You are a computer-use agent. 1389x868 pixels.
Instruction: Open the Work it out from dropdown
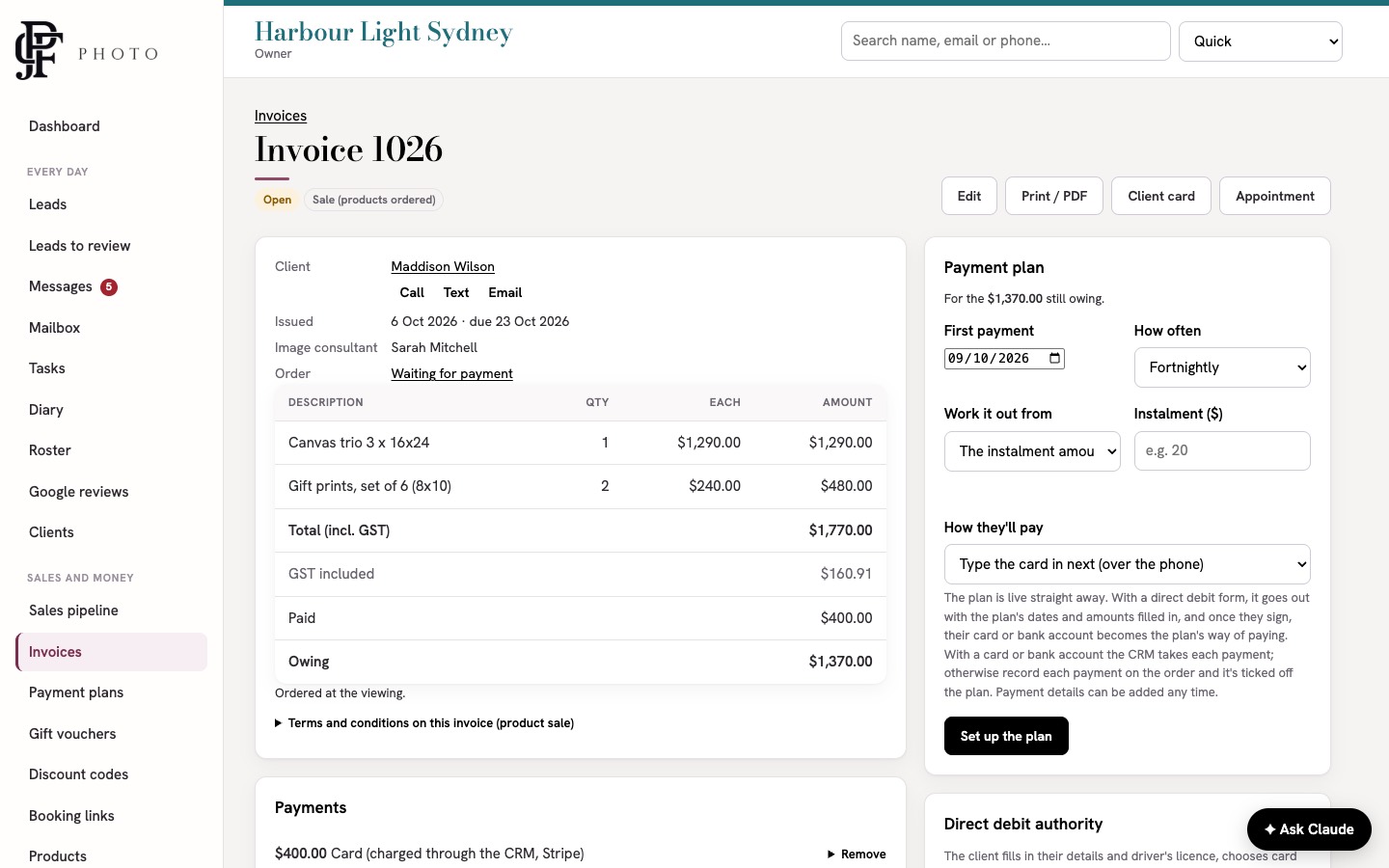(1032, 451)
